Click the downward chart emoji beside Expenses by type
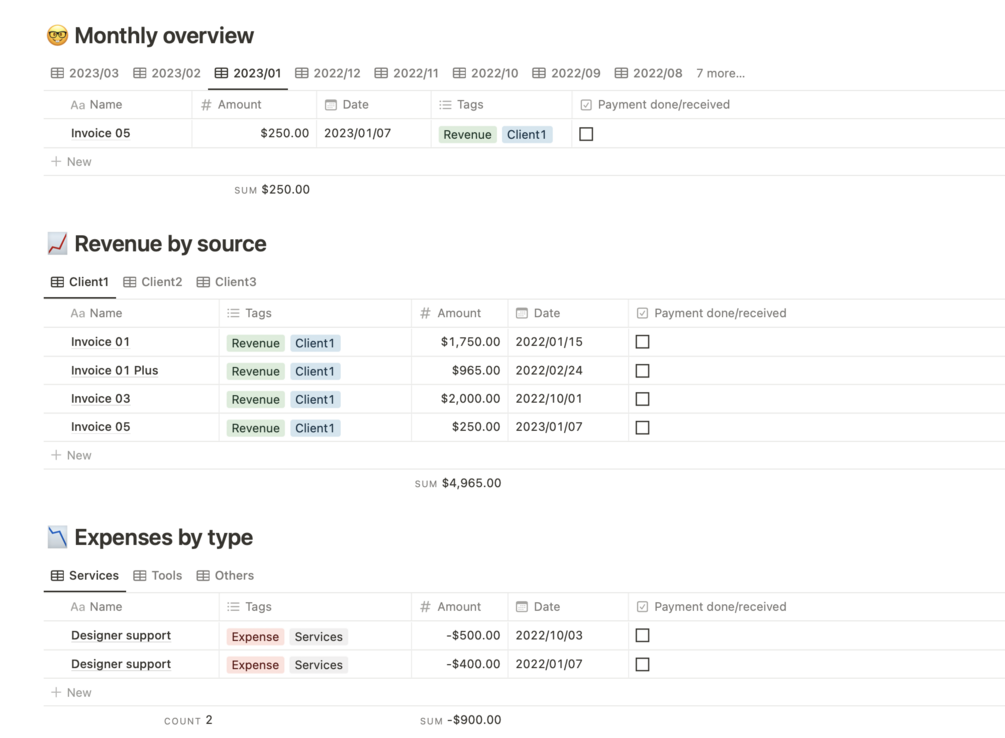 57,537
